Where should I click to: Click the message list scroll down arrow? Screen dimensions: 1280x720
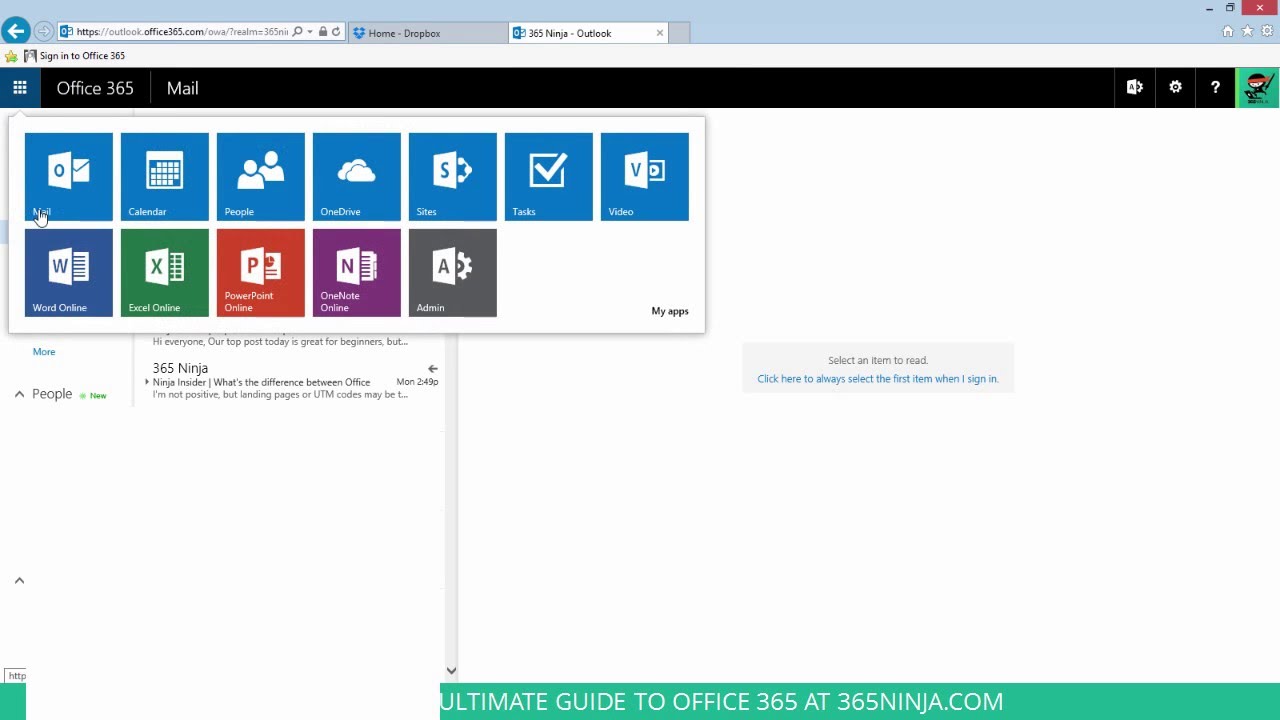[x=451, y=671]
